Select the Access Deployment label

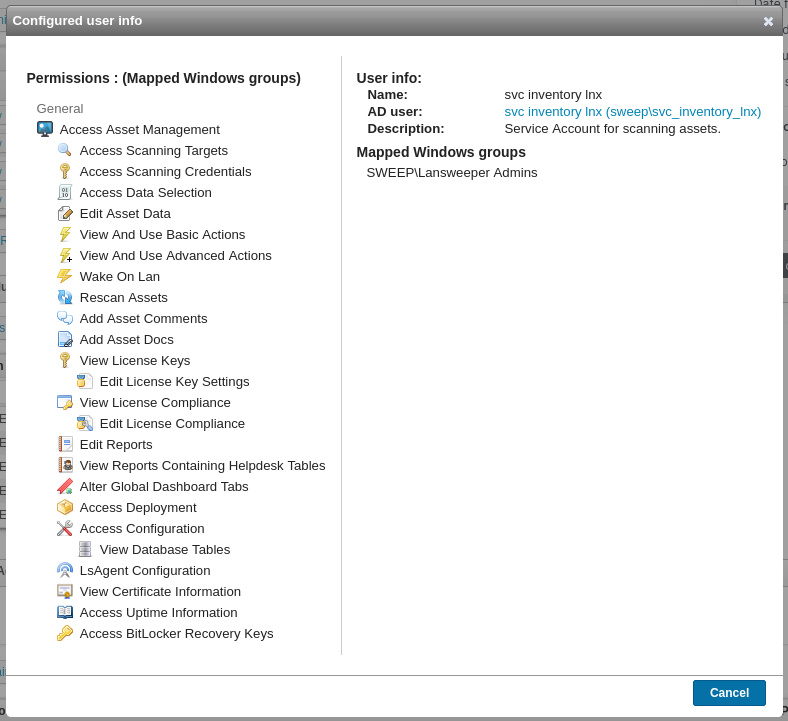138,508
